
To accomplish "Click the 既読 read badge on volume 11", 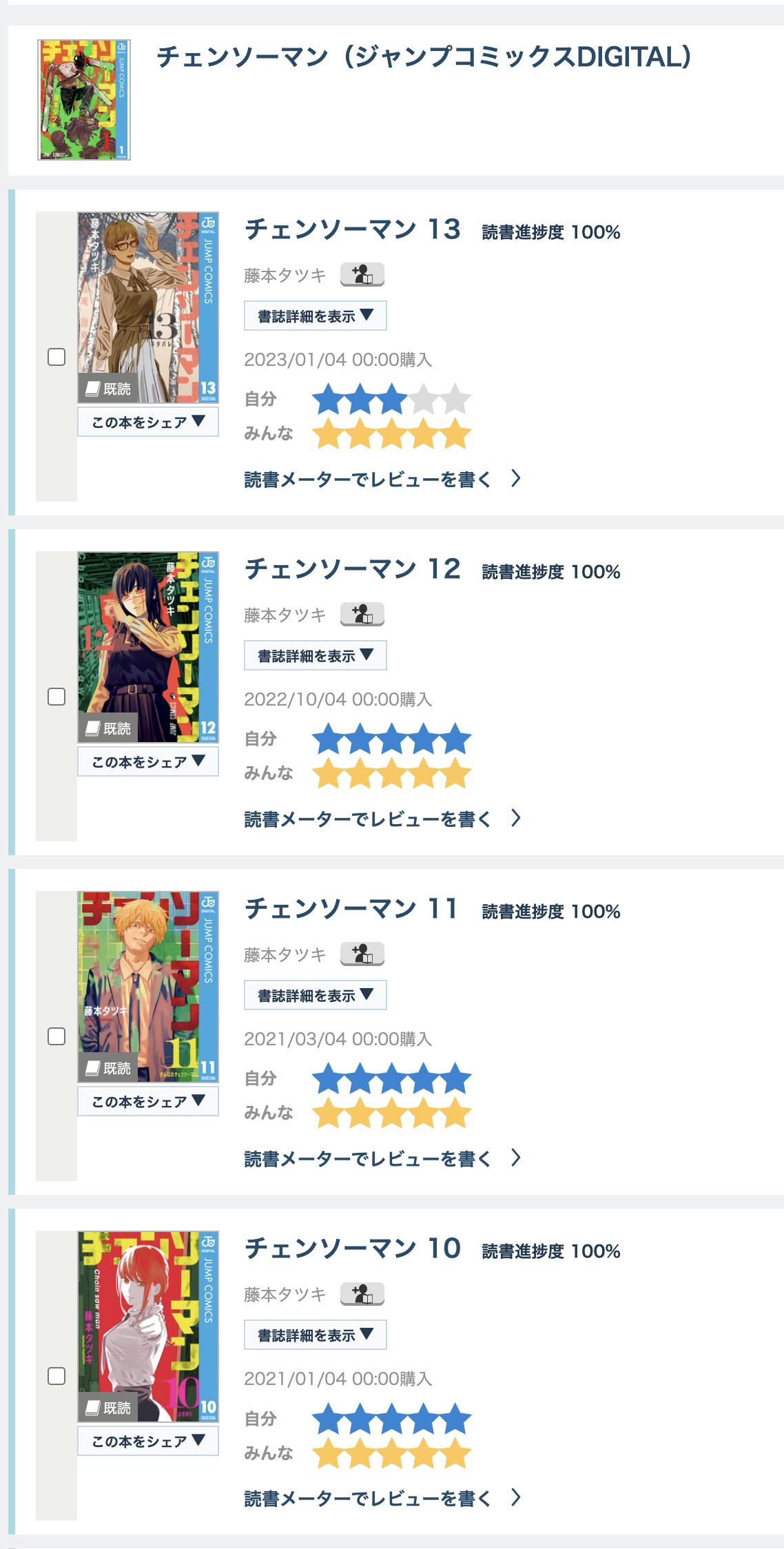I will pyautogui.click(x=107, y=1068).
